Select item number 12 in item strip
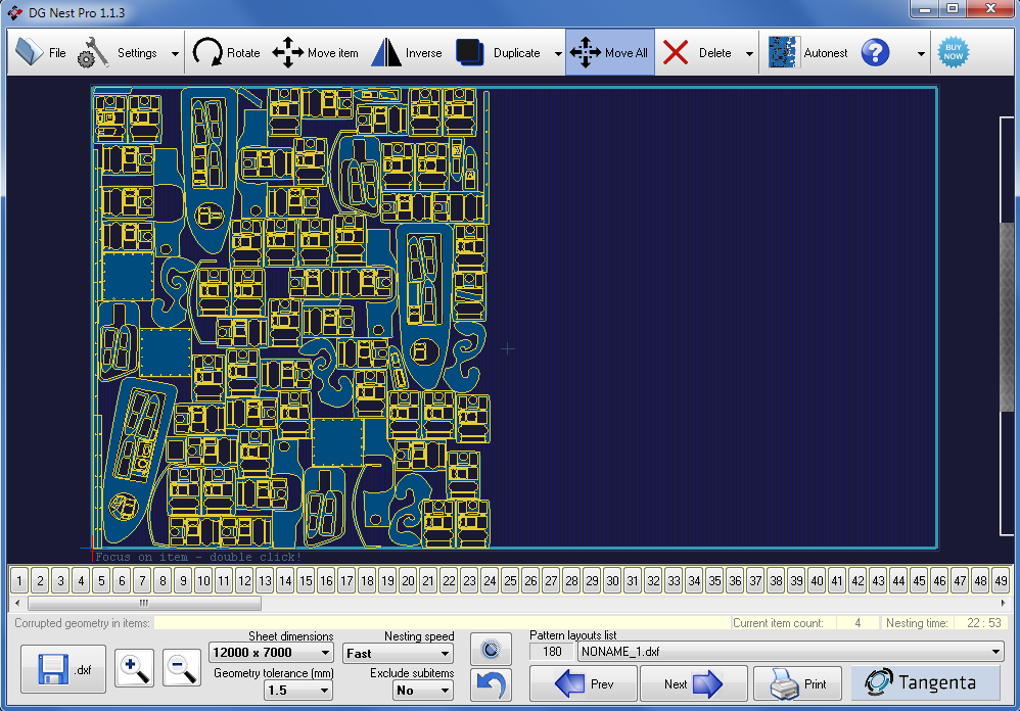This screenshot has width=1020, height=711. [x=244, y=580]
